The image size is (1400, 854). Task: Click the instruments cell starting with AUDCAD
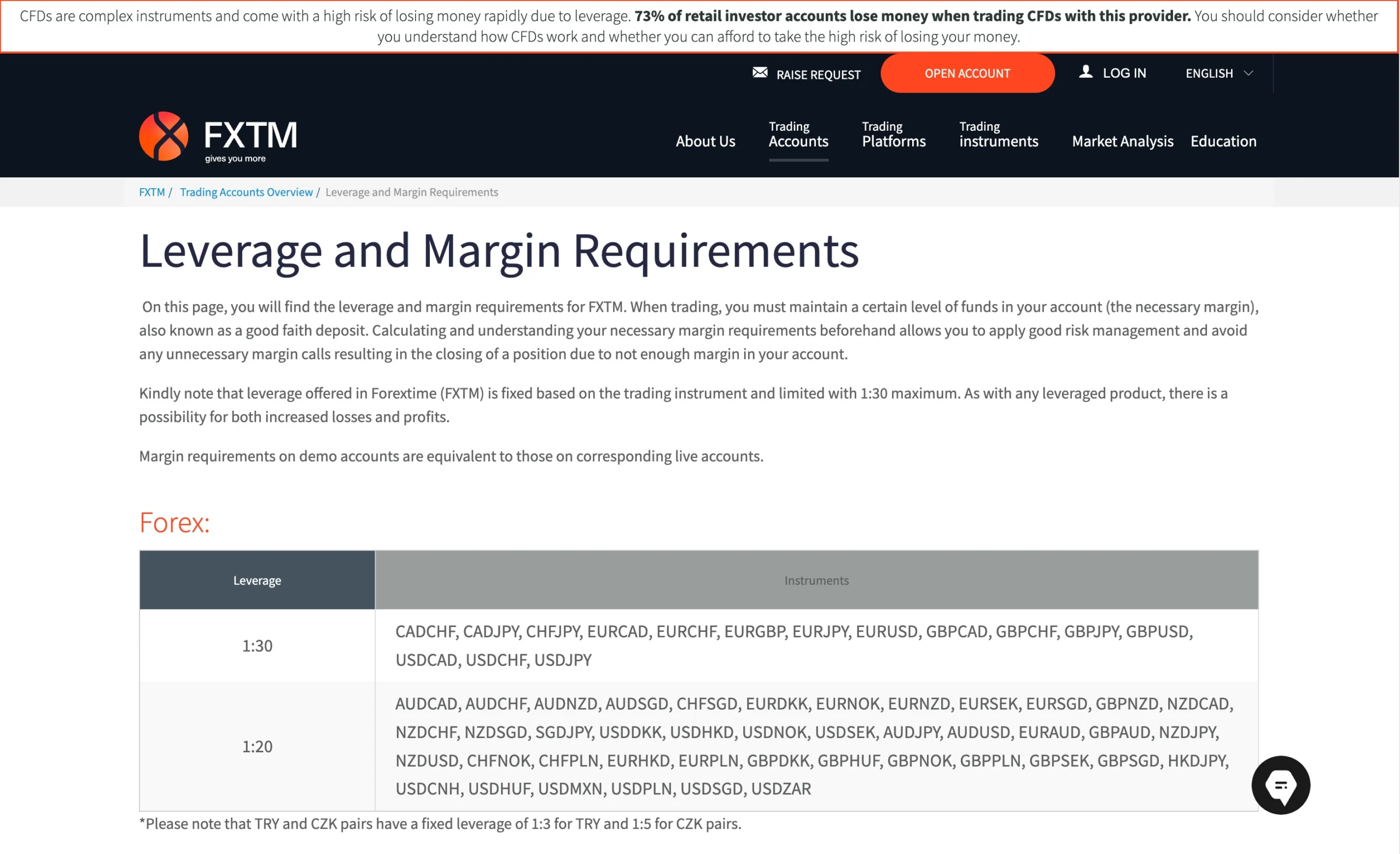[816, 746]
